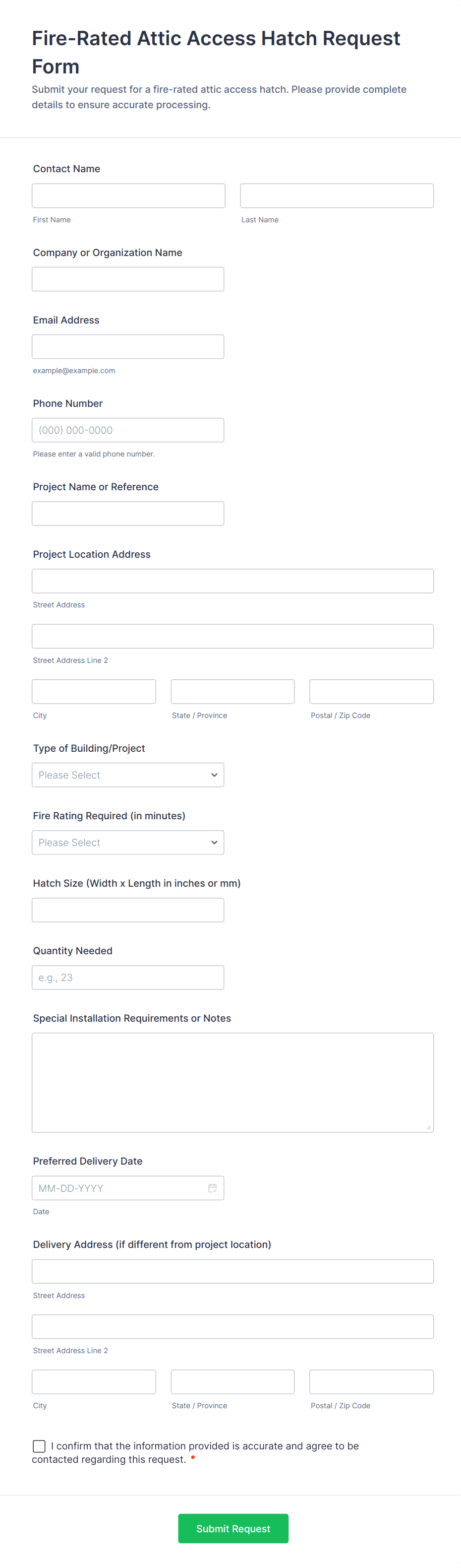The width and height of the screenshot is (461, 1568).
Task: Open the Fire Rating Required dropdown
Action: 128,843
